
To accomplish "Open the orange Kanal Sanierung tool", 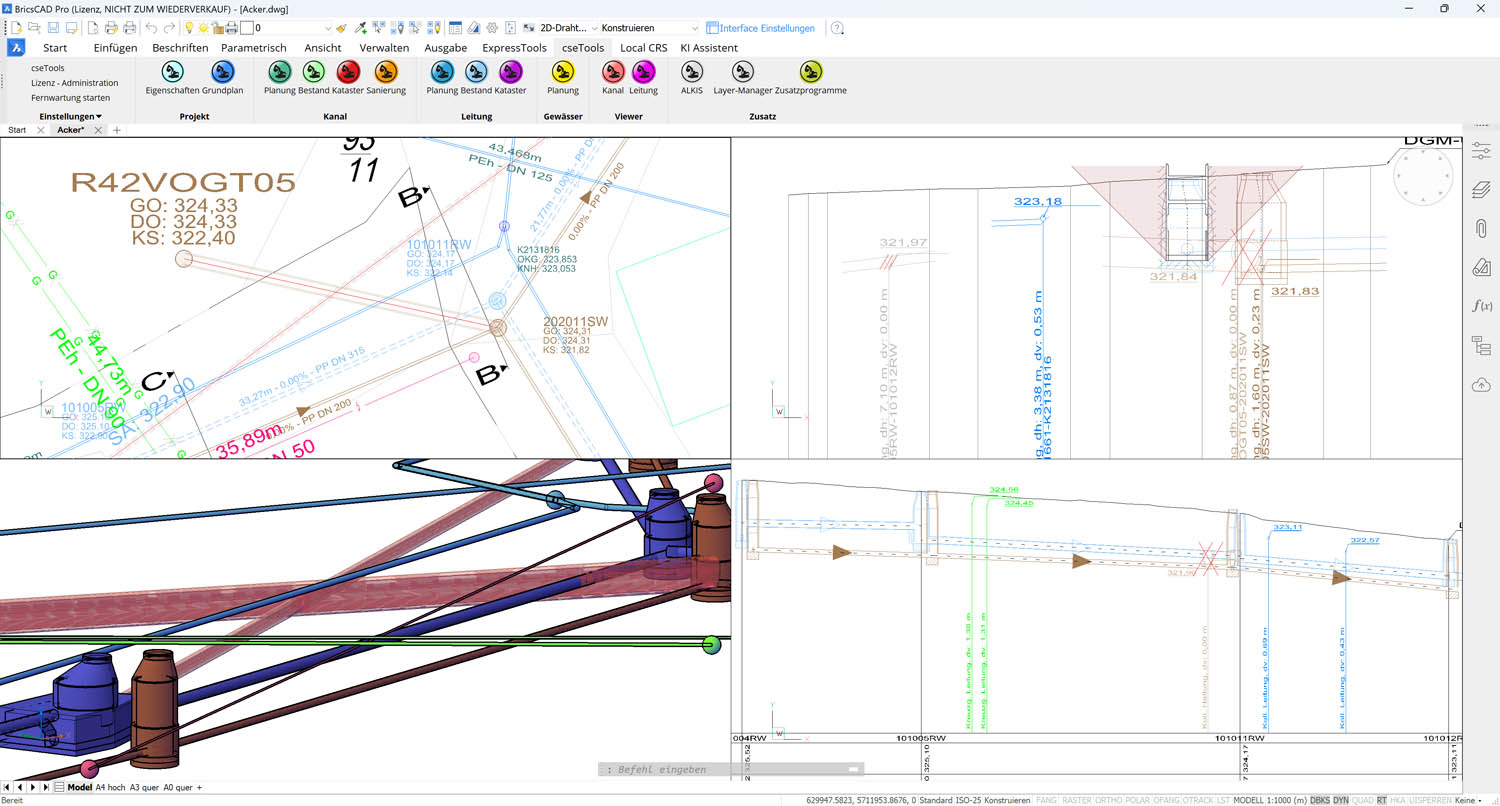I will tap(386, 72).
